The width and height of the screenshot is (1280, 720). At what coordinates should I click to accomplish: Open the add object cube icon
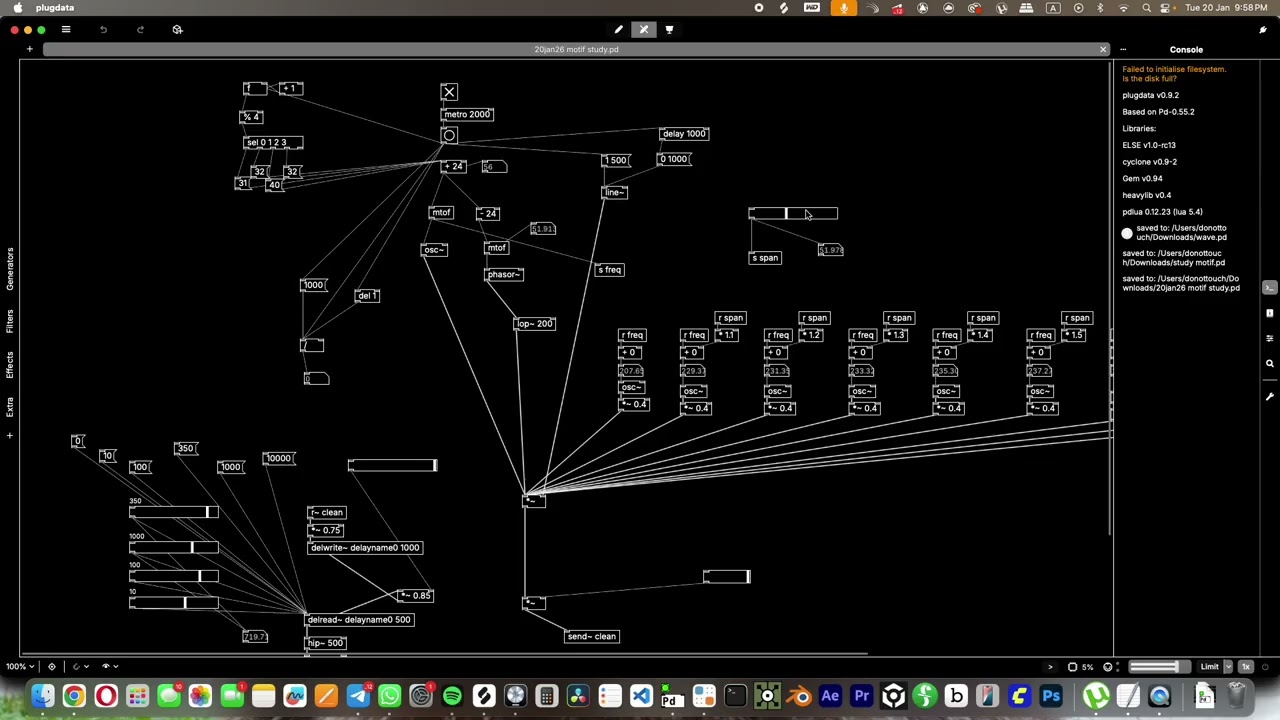(177, 29)
